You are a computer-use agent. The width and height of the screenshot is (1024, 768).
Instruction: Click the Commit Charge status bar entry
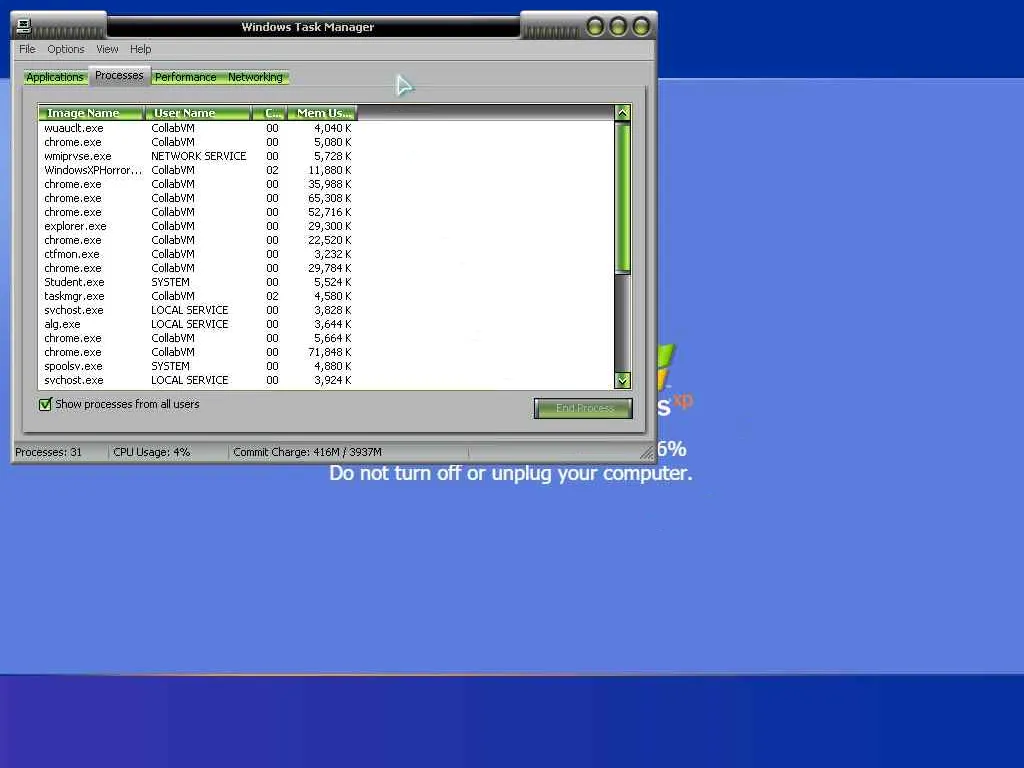click(x=308, y=452)
